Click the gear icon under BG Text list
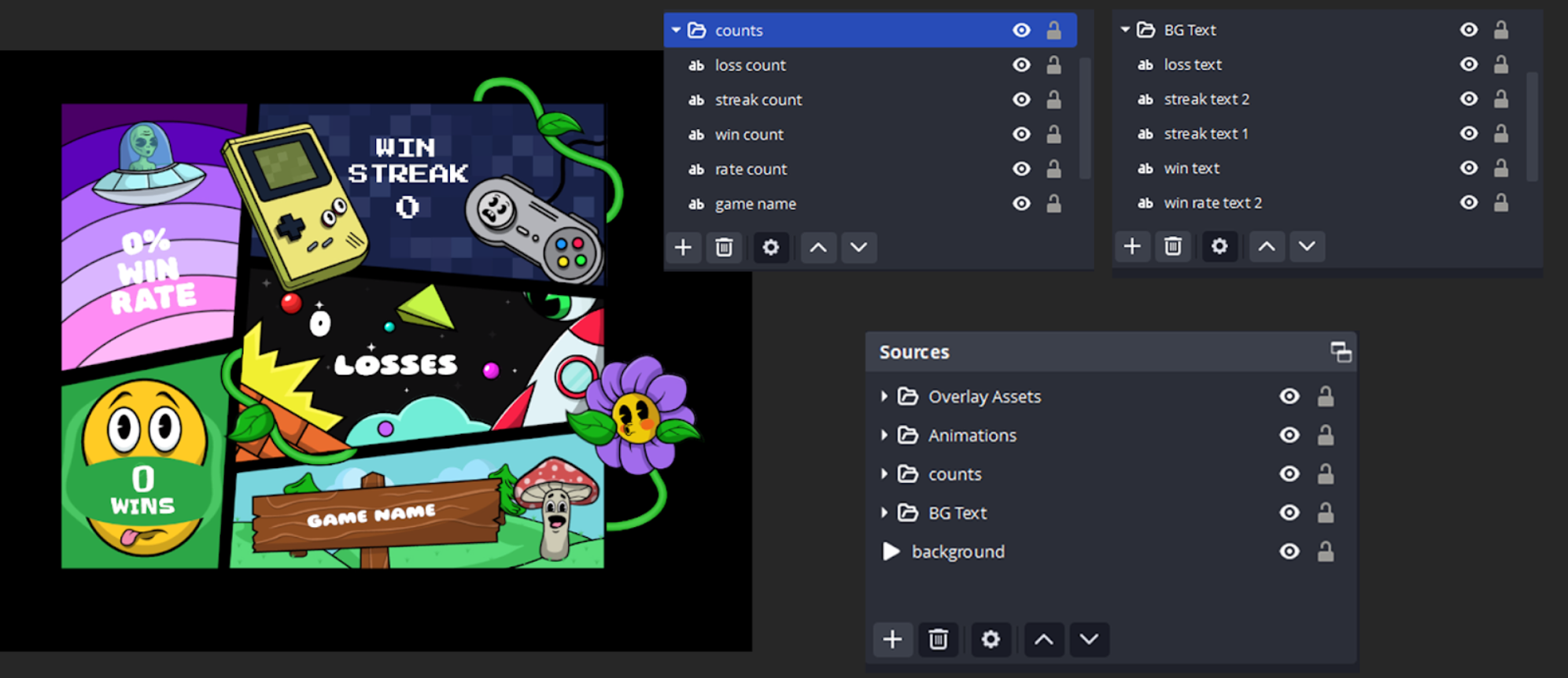Image resolution: width=1568 pixels, height=678 pixels. point(1219,246)
